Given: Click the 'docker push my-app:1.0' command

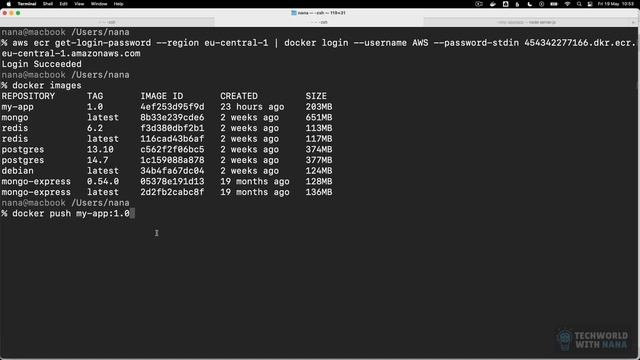Looking at the screenshot, I should pyautogui.click(x=71, y=213).
